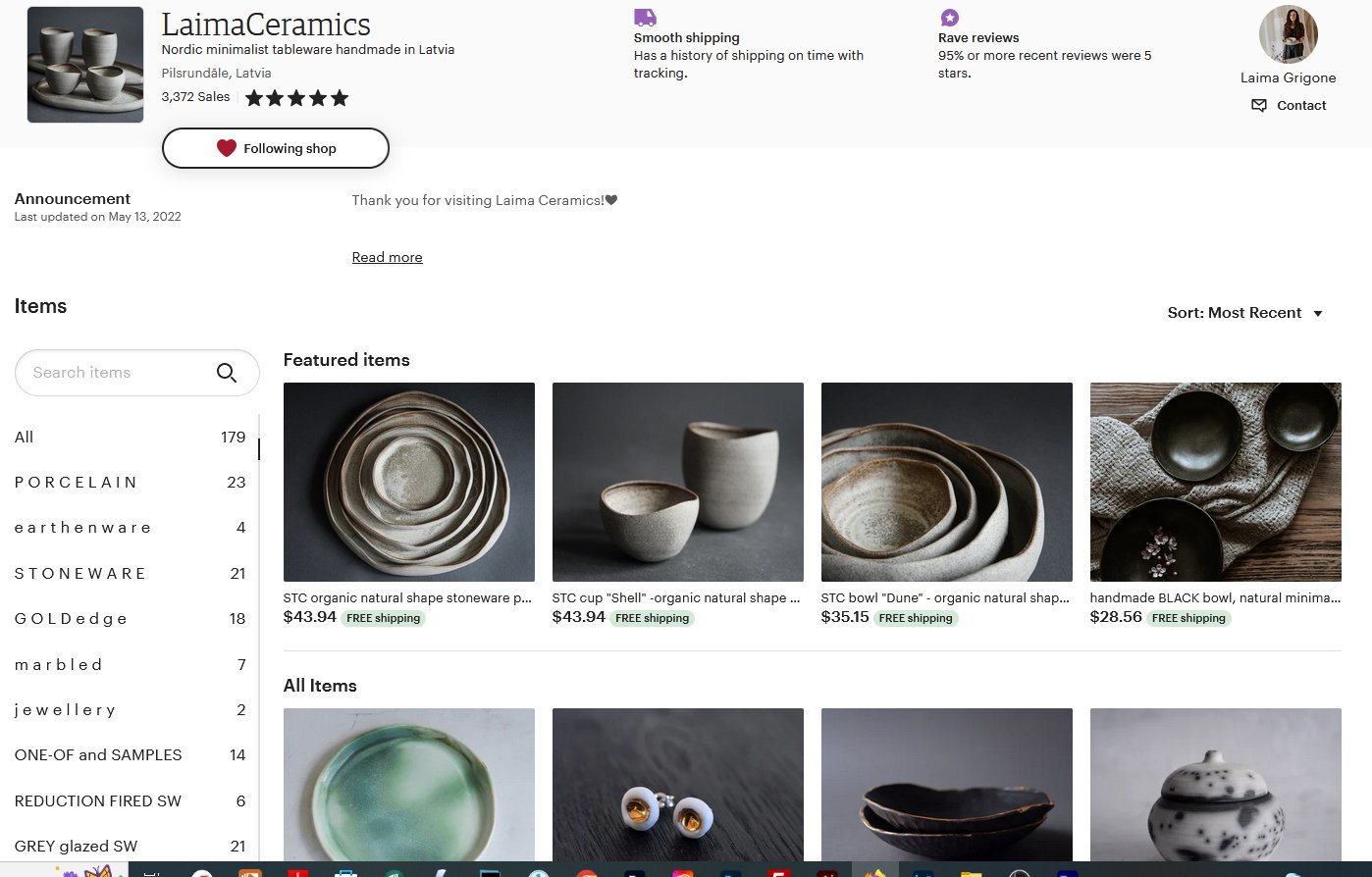Screen dimensions: 1372x877
Task: Click Read more under the announcement
Action: (x=387, y=257)
